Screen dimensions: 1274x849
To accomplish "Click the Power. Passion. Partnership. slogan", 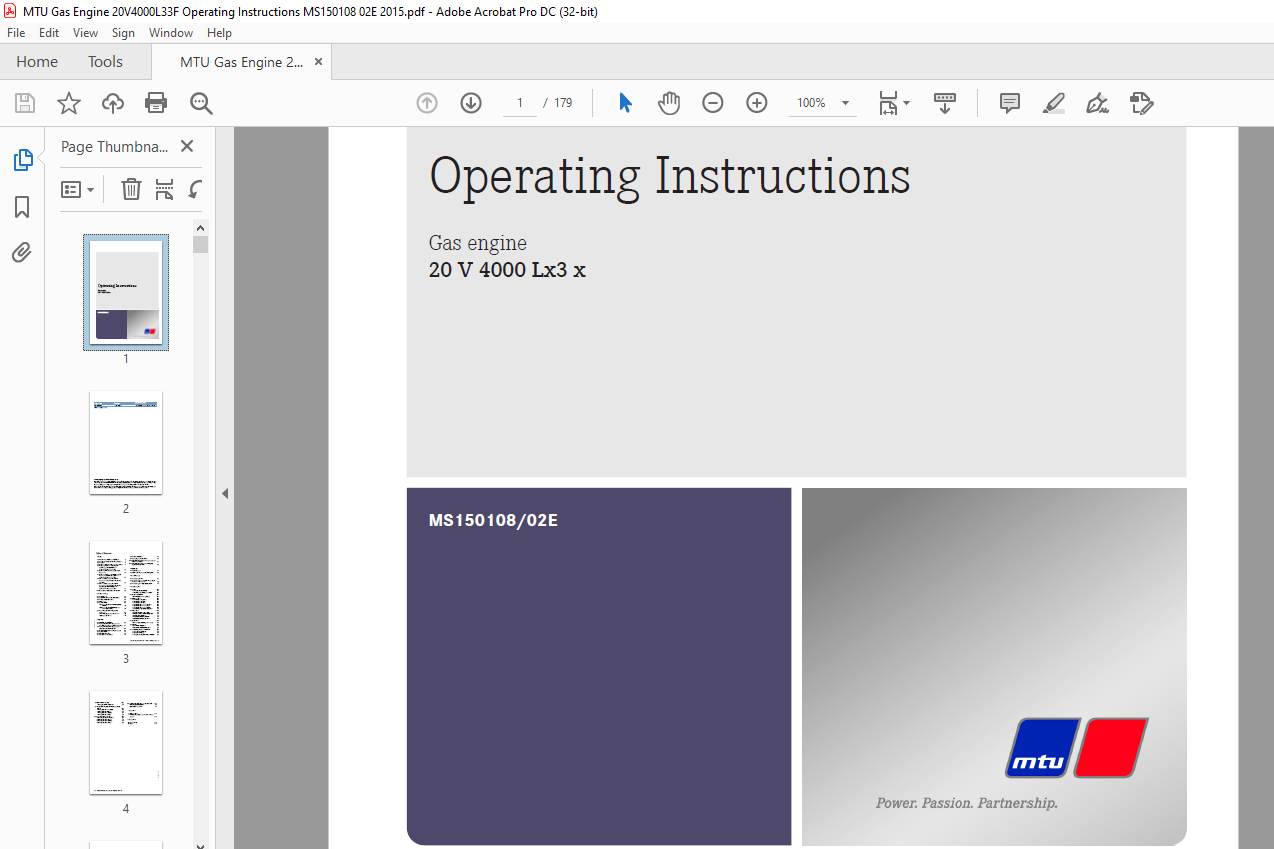I will click(x=967, y=803).
